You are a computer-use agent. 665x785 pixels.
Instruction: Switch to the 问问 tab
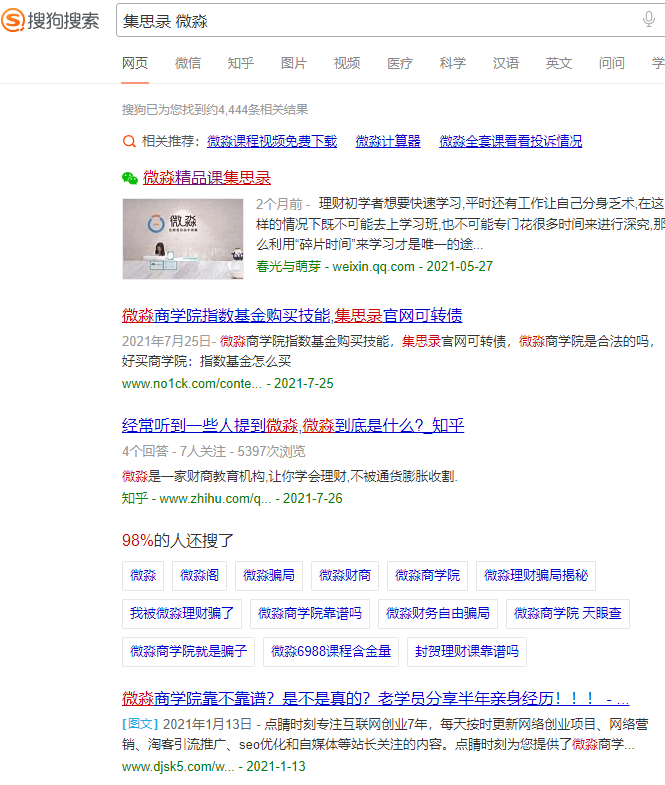coord(612,63)
